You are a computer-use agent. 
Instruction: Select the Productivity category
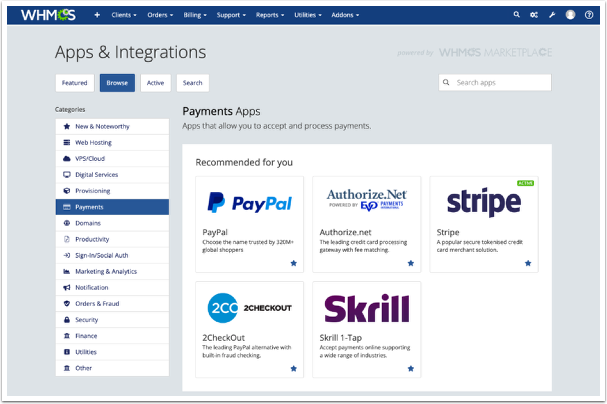112,239
